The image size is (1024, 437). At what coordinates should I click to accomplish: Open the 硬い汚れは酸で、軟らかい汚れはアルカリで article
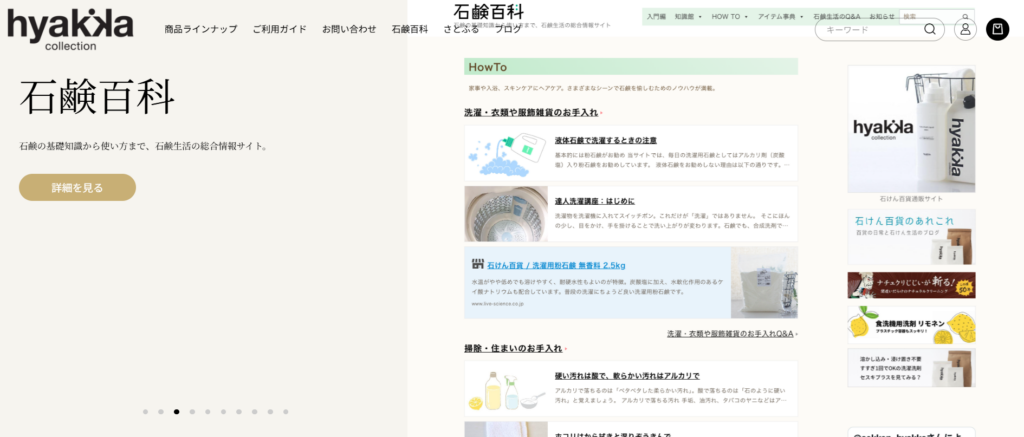coord(627,376)
